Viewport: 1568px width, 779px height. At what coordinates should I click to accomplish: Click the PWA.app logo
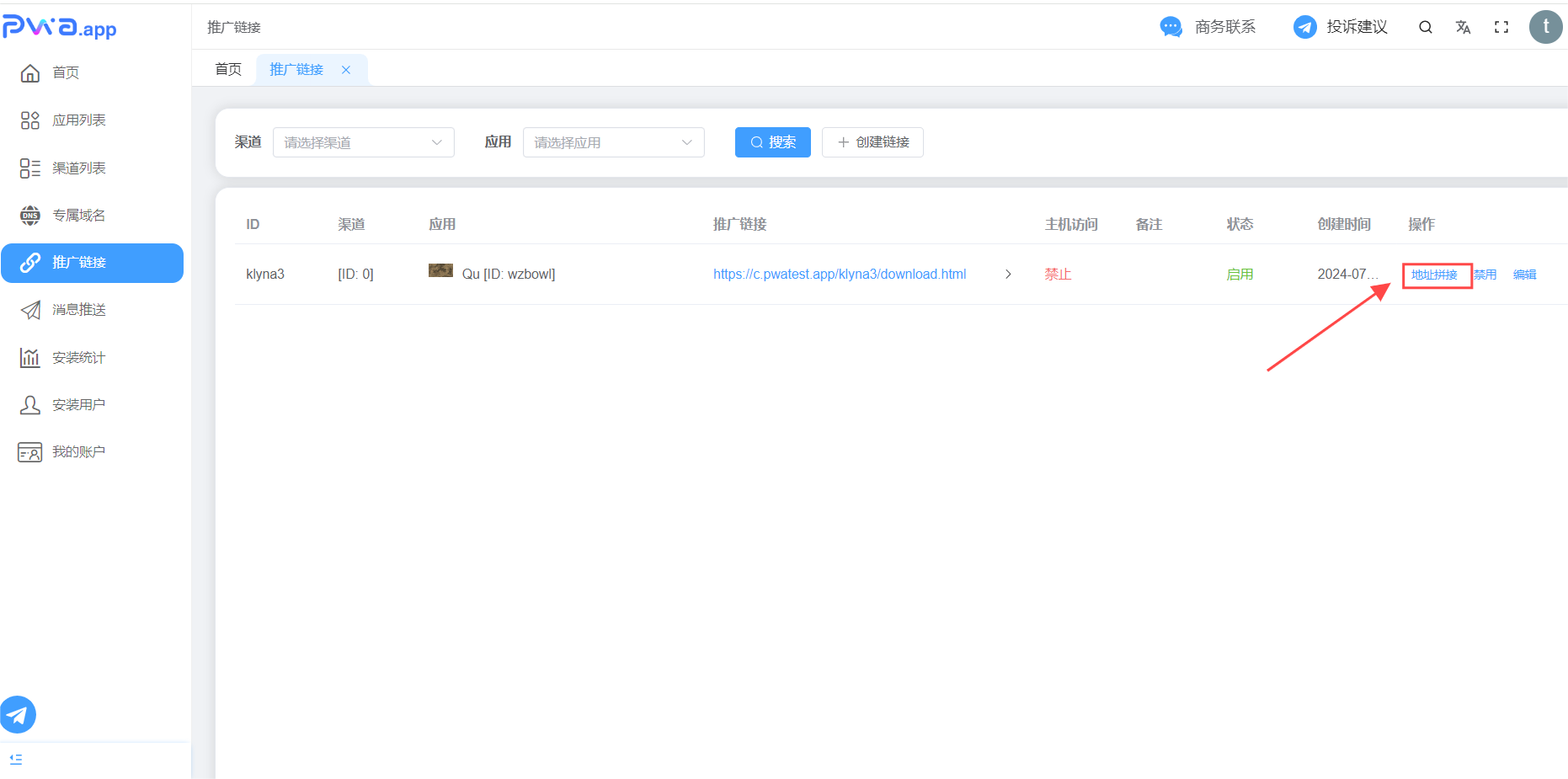pos(60,27)
